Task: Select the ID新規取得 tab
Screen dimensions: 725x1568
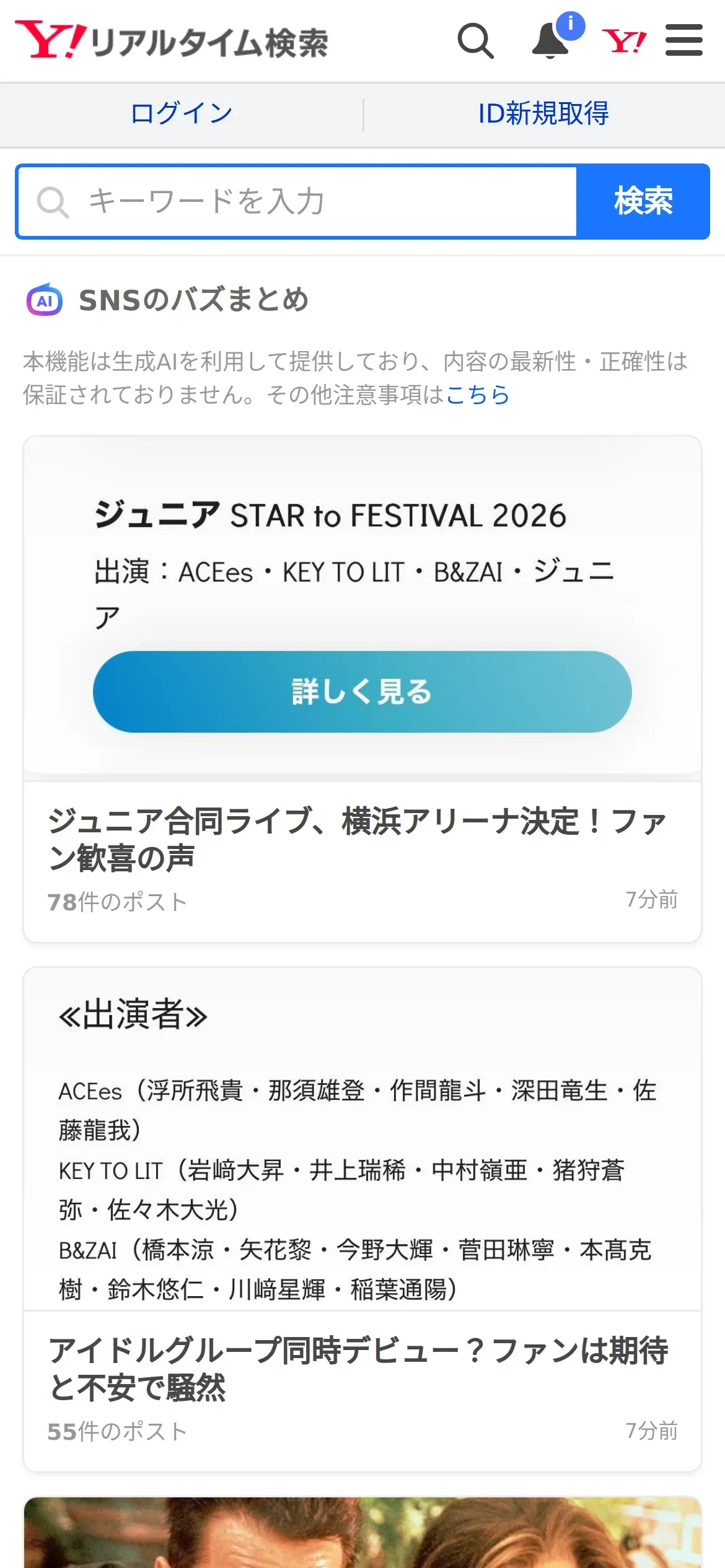Action: pos(543,114)
